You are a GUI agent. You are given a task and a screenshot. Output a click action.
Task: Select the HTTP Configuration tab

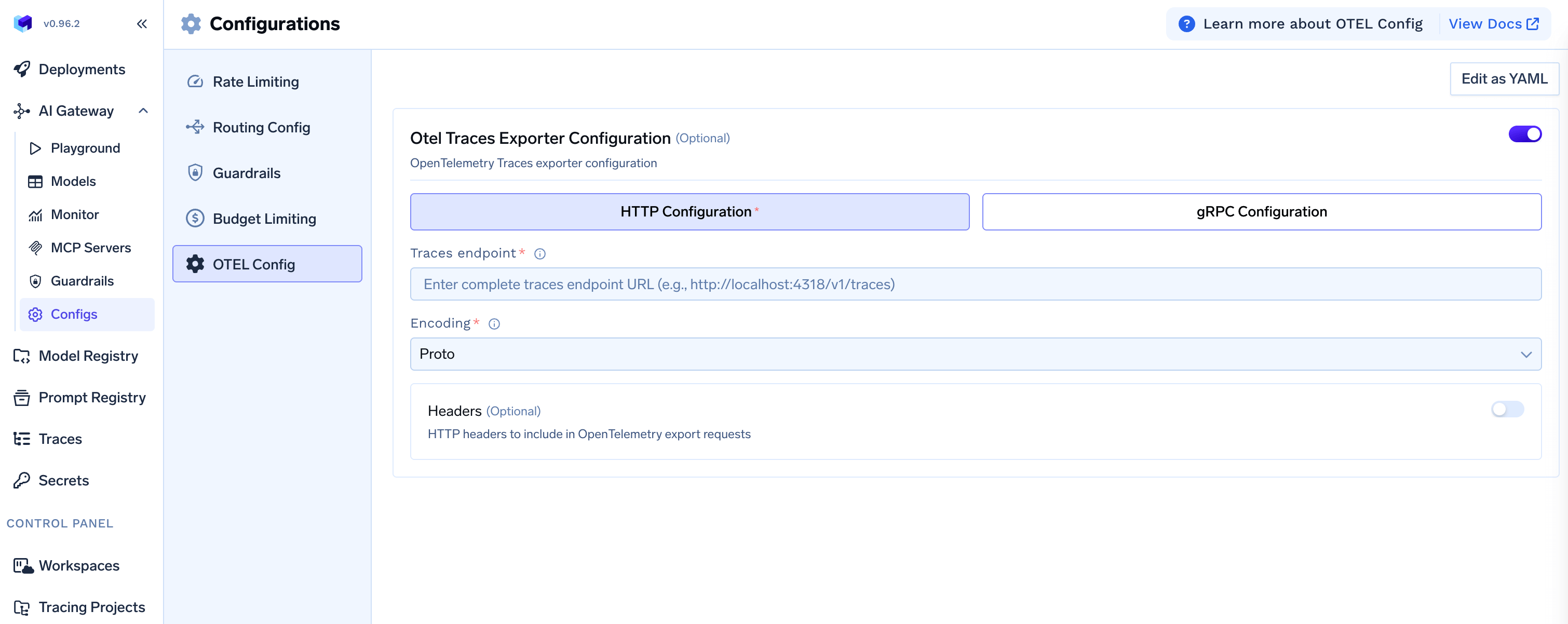(x=689, y=212)
